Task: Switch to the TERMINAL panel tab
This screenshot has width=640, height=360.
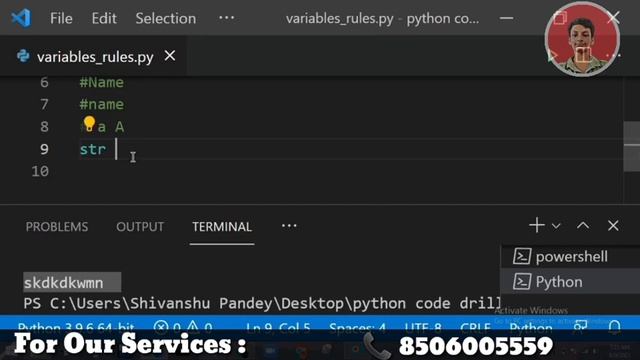Action: tap(222, 227)
